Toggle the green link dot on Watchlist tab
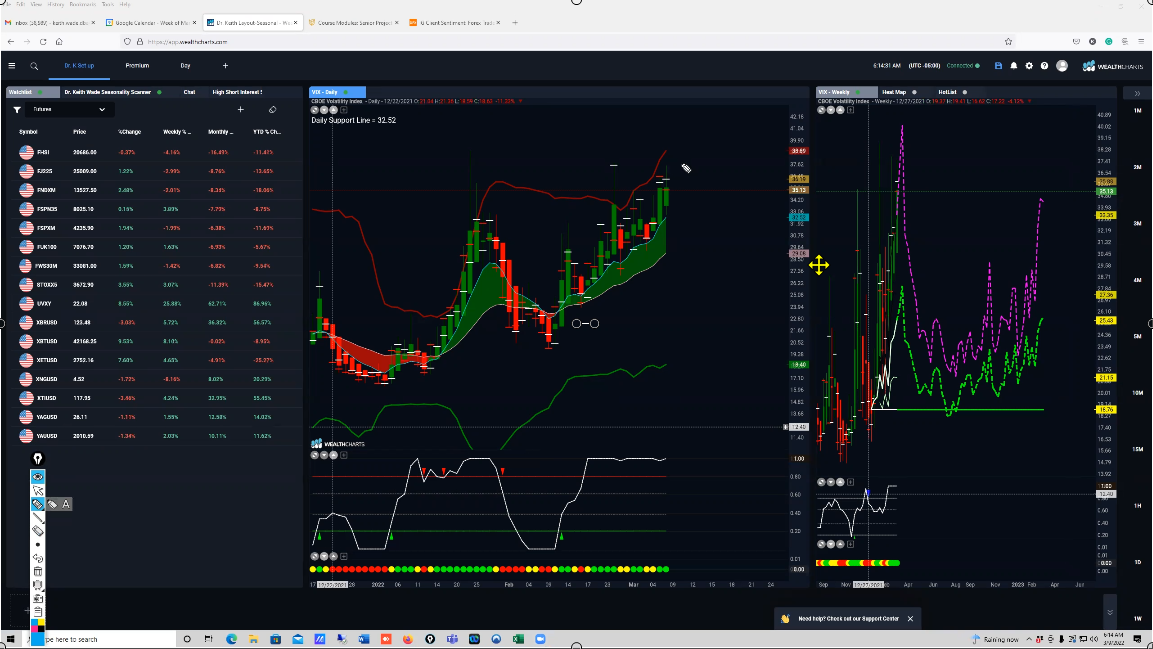This screenshot has width=1153, height=649. point(40,92)
